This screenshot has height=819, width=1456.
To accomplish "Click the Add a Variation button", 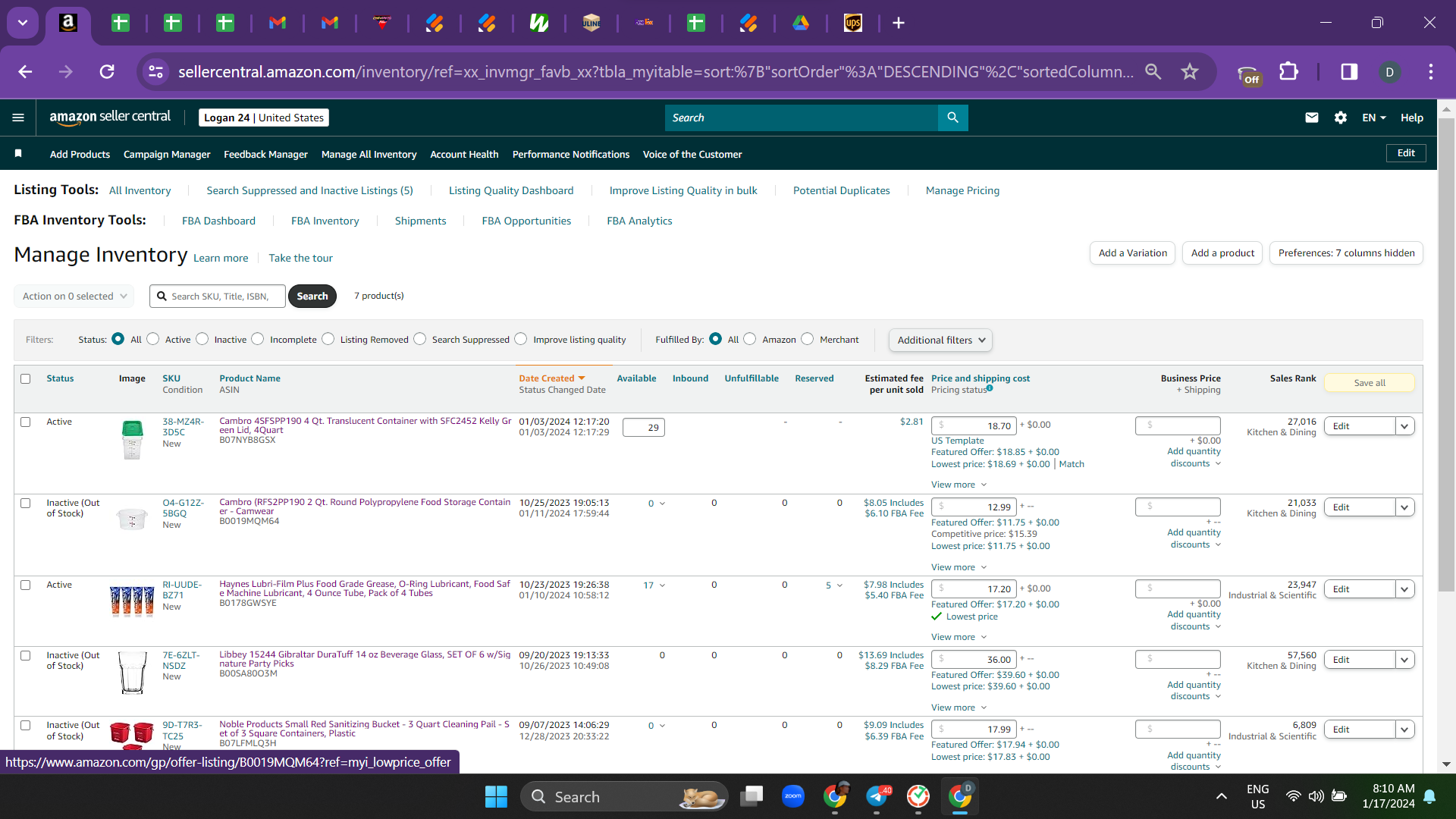I will click(1132, 253).
